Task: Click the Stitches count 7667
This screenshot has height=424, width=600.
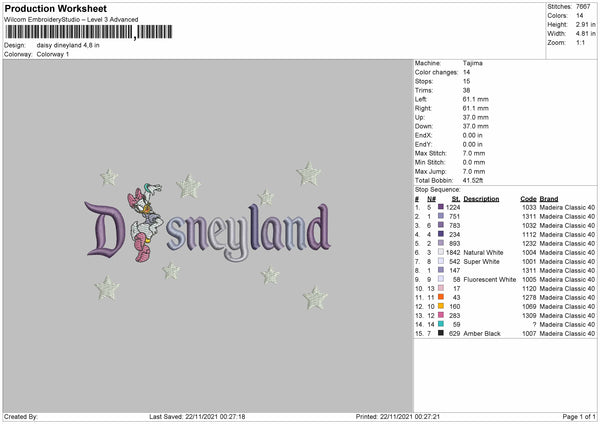Action: 583,7
